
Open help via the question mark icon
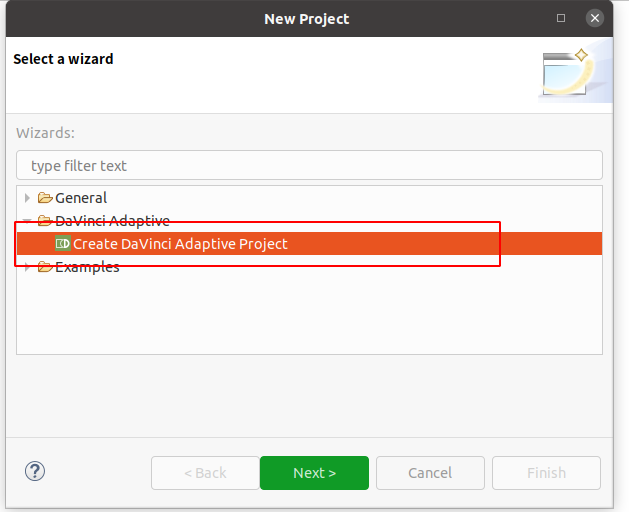[35, 471]
